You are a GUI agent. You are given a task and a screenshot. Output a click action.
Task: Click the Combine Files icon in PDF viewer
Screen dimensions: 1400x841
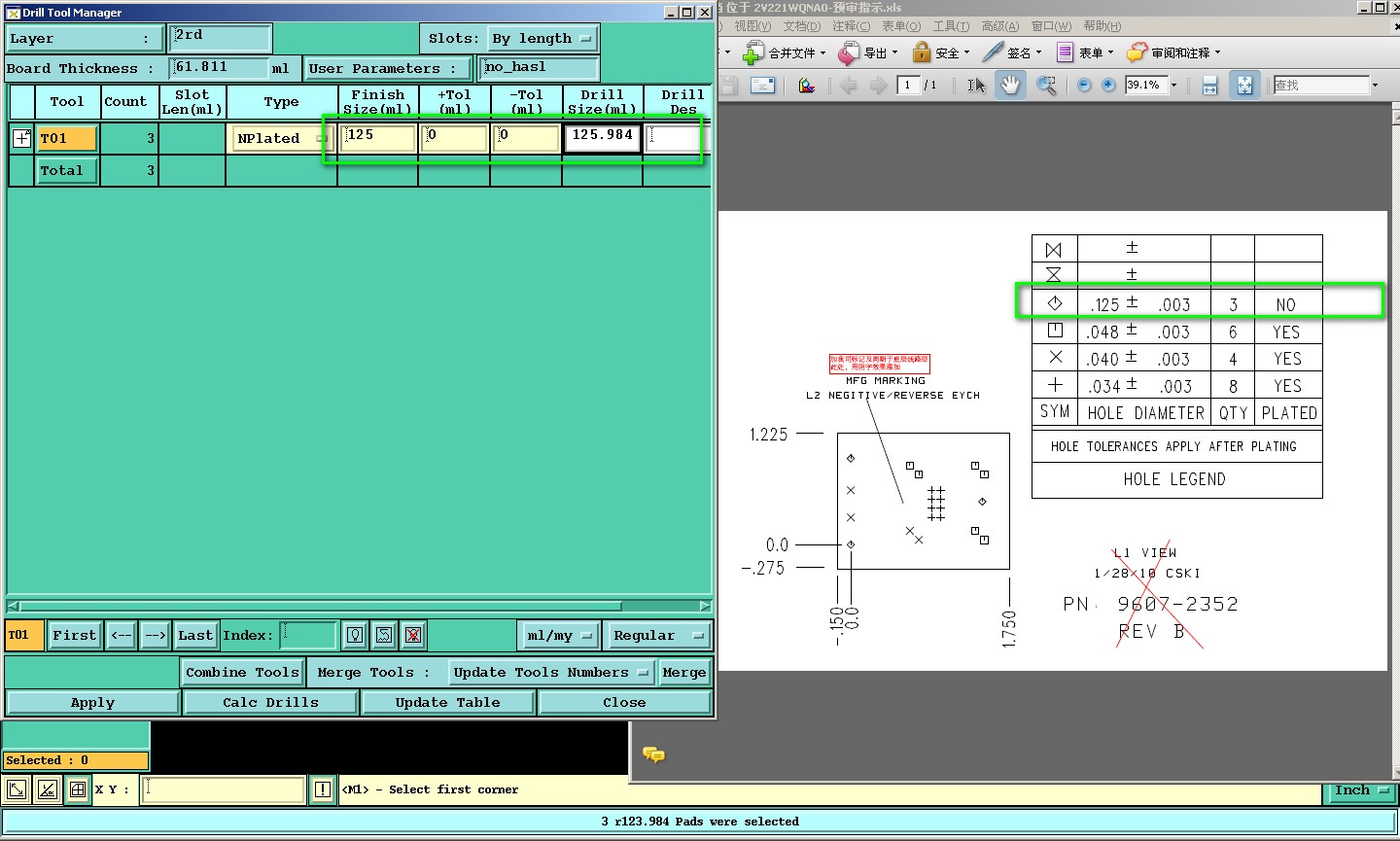tap(752, 53)
